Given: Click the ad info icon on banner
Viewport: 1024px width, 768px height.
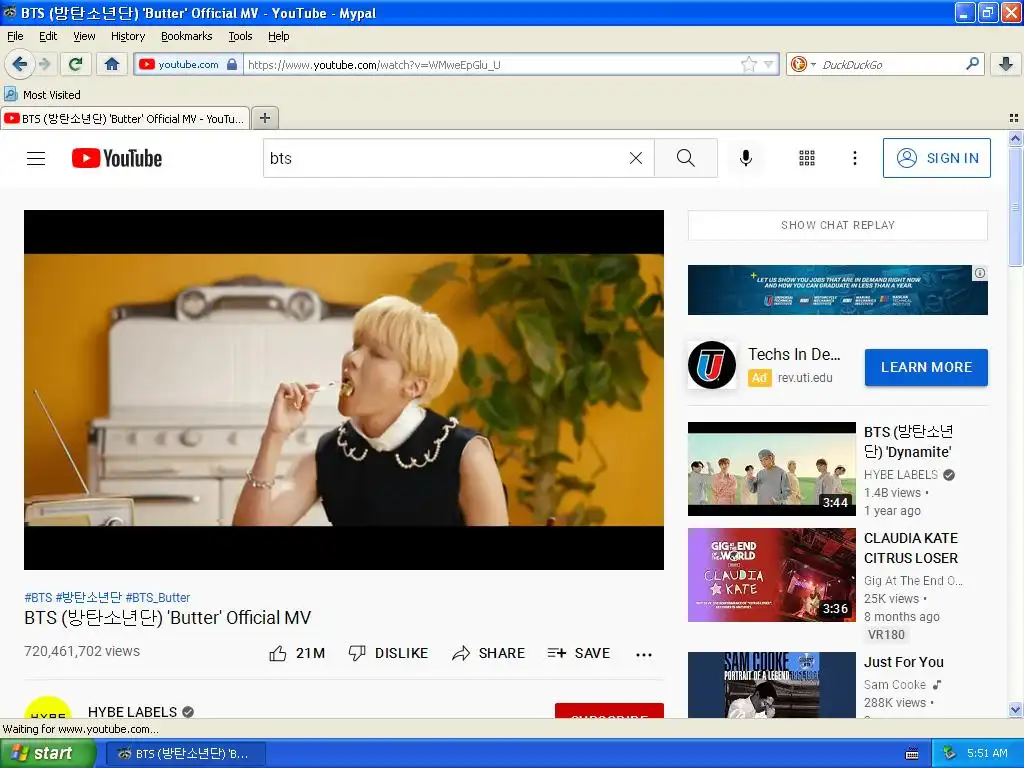Looking at the screenshot, I should coord(980,274).
